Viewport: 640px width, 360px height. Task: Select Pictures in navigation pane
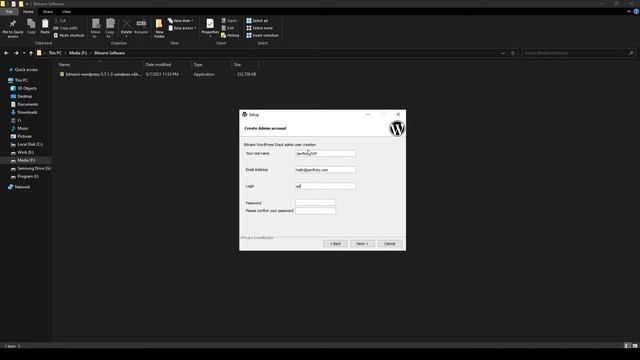tap(24, 136)
